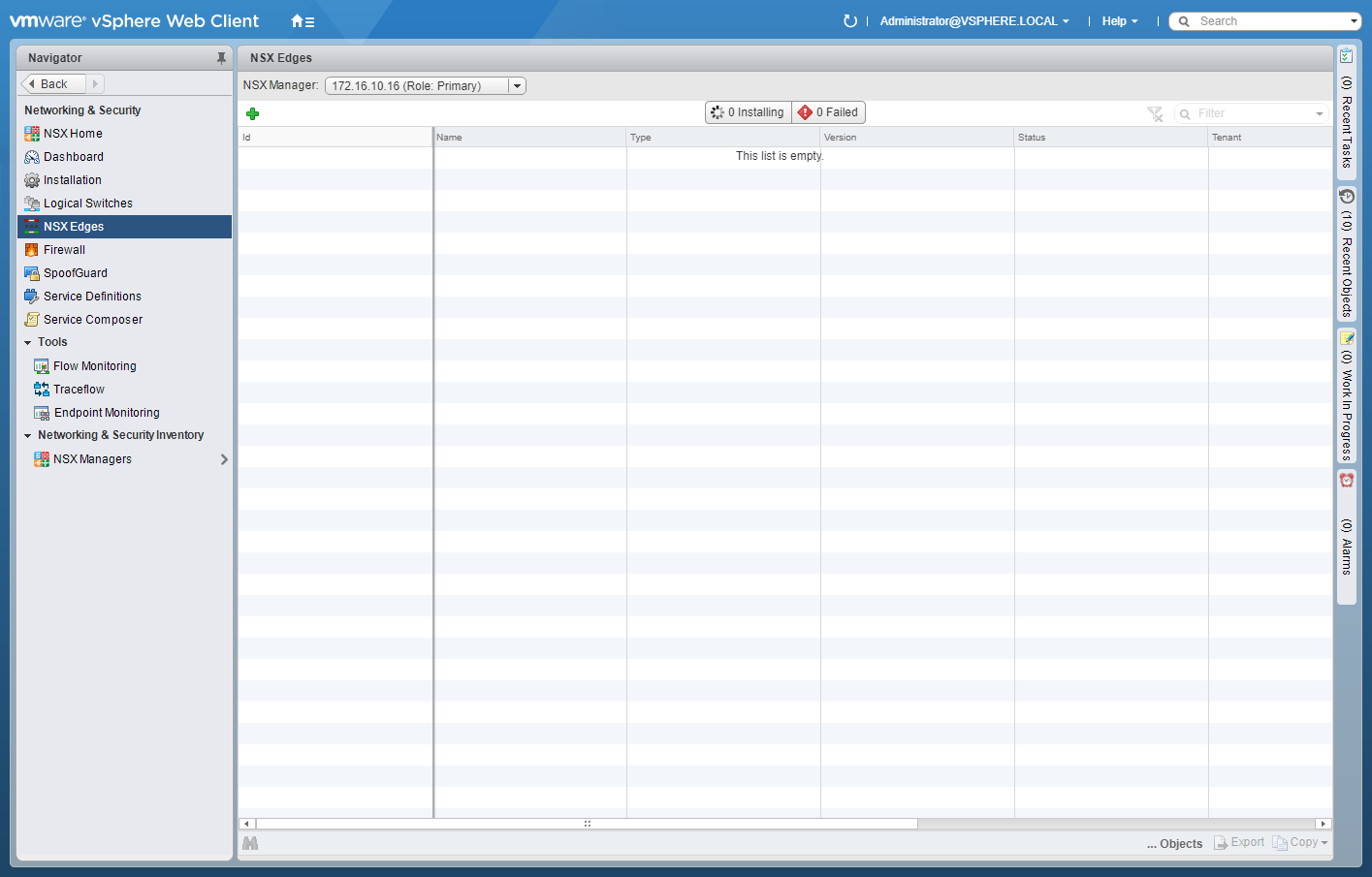Click the Filter input field

pos(1253,114)
